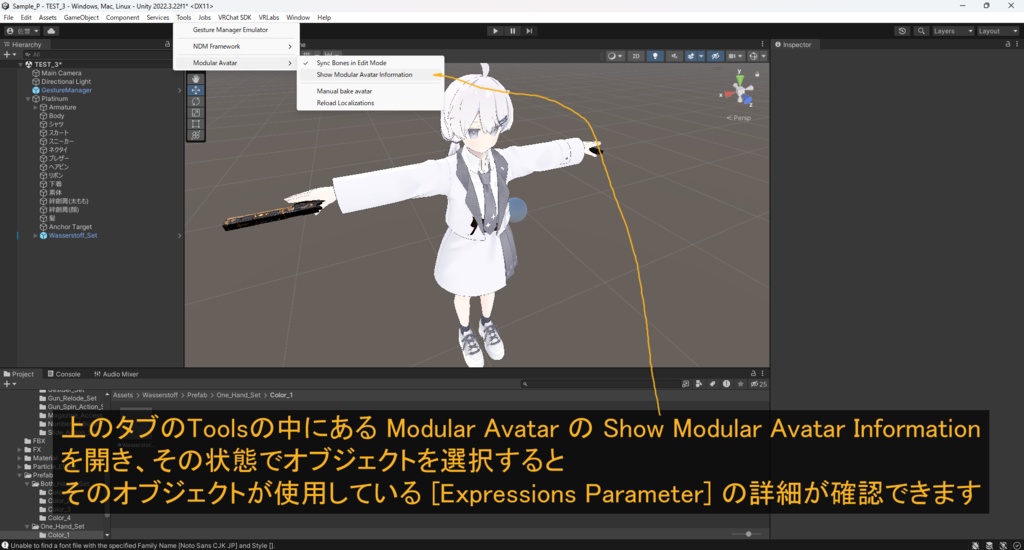Toggle Persp projection label under gizmo
The image size is (1024, 550).
tap(739, 118)
